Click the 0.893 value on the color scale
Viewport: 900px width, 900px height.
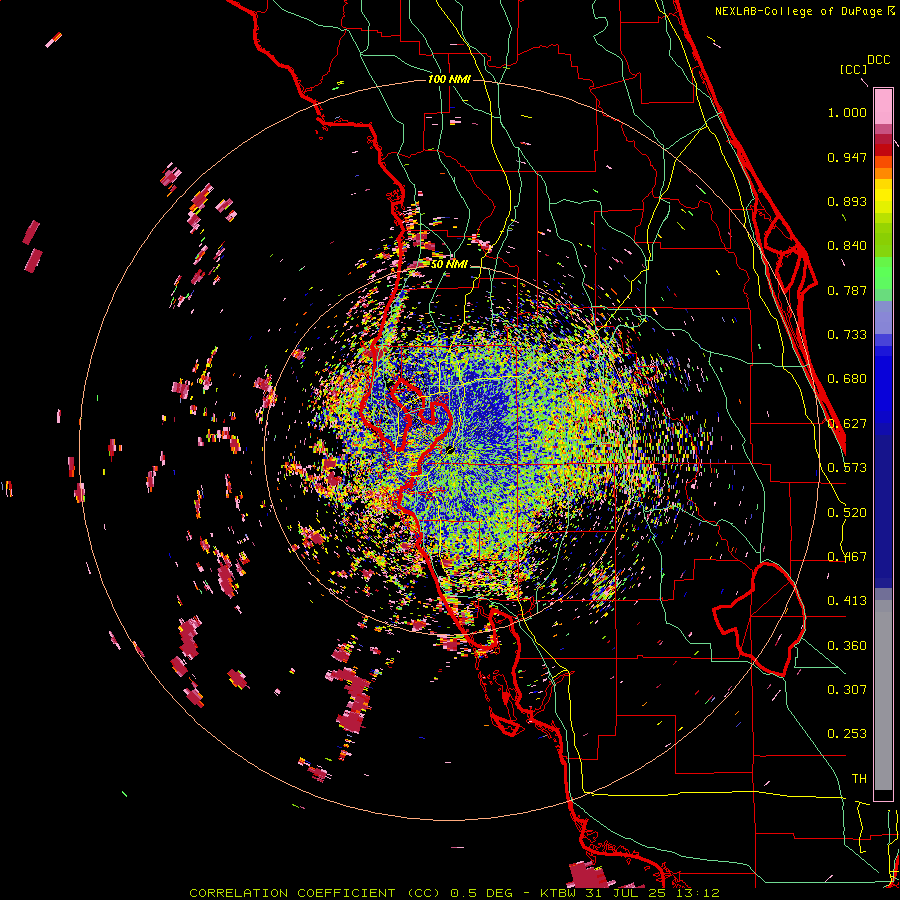point(847,201)
